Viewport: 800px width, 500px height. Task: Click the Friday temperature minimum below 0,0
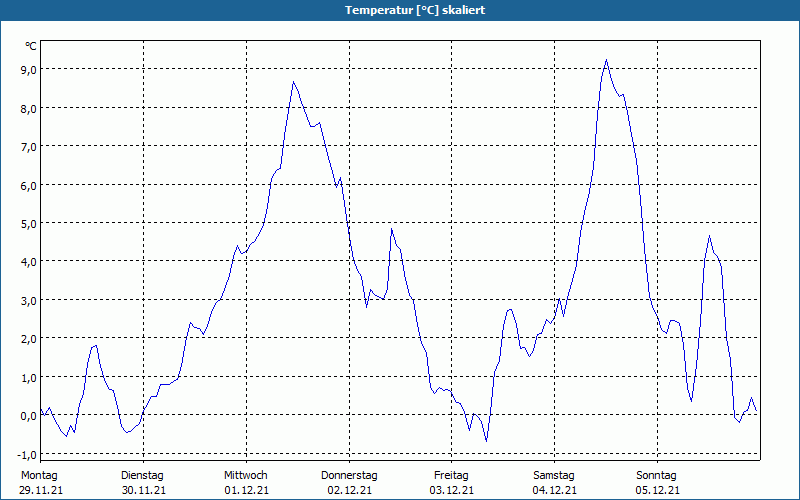(486, 440)
